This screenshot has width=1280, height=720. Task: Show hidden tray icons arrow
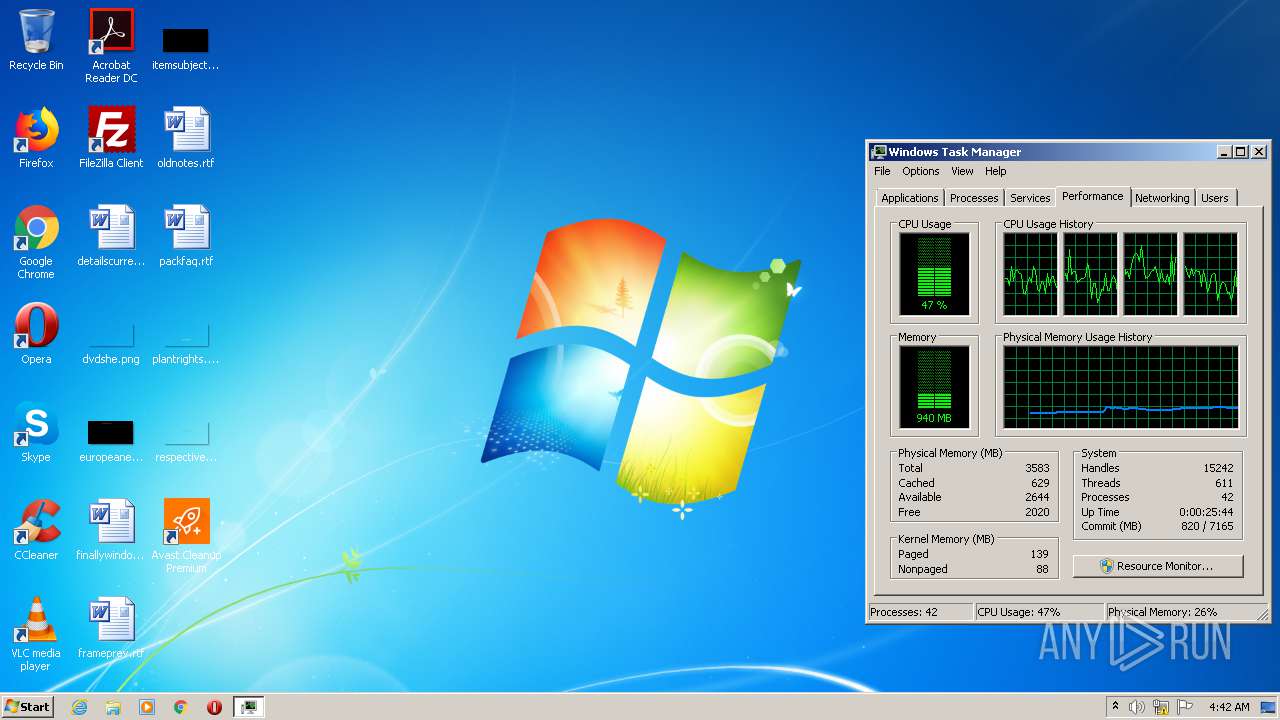(x=1114, y=707)
